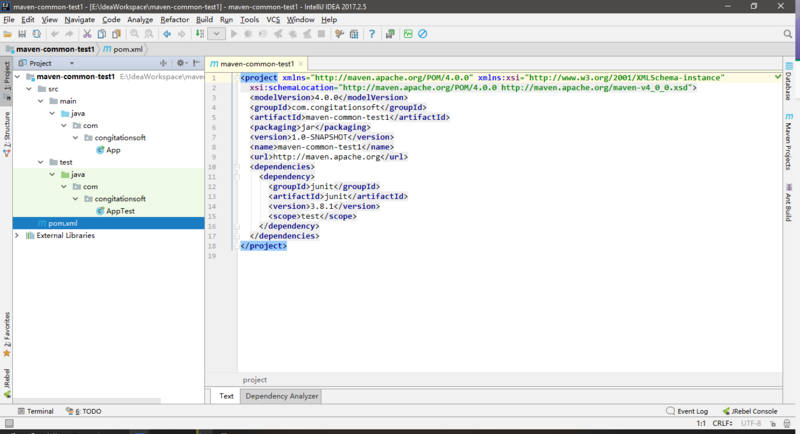
Task: Click the Save All toolbar icon
Action: click(22, 34)
